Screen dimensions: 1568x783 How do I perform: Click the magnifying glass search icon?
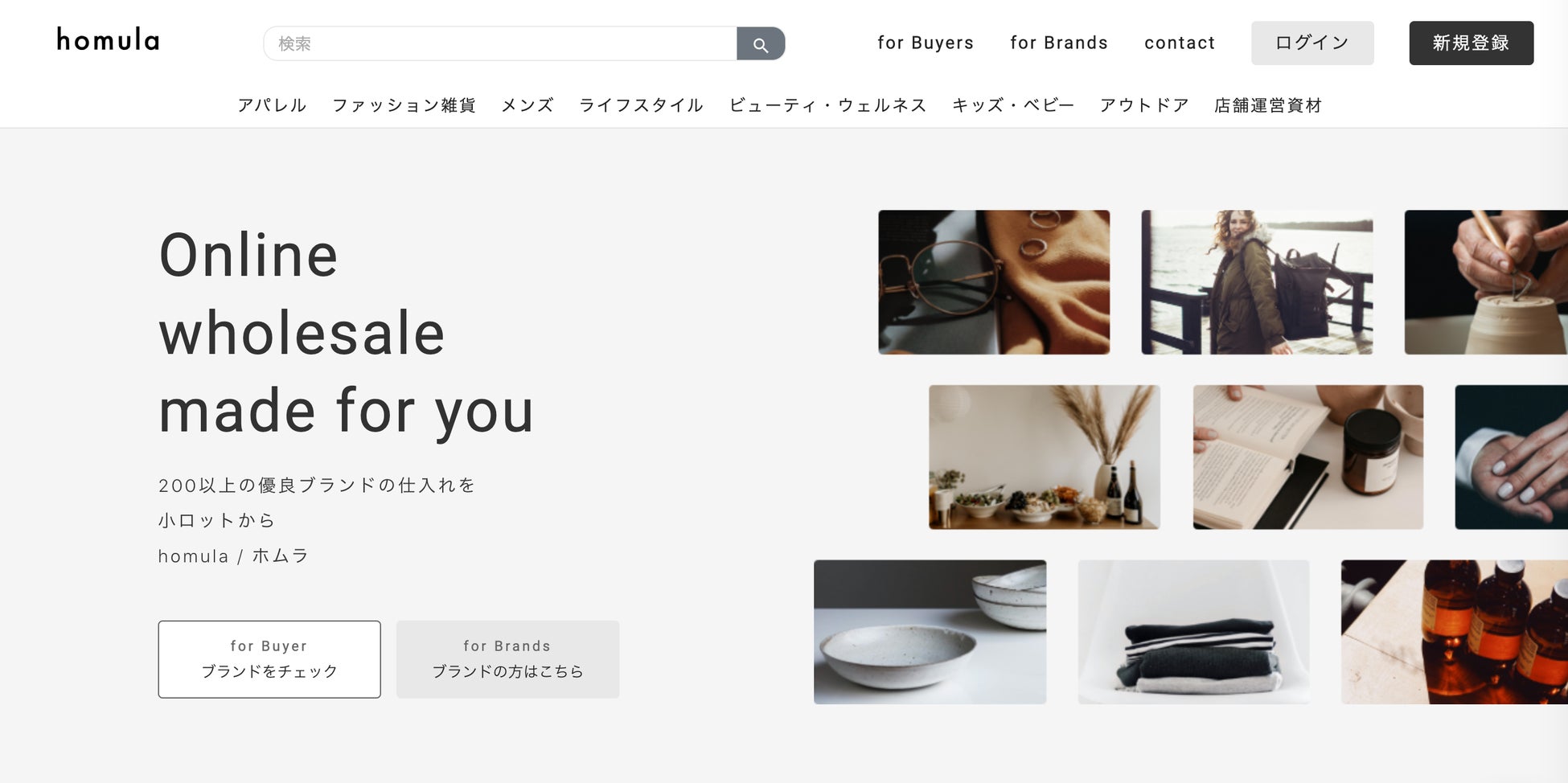pos(761,43)
